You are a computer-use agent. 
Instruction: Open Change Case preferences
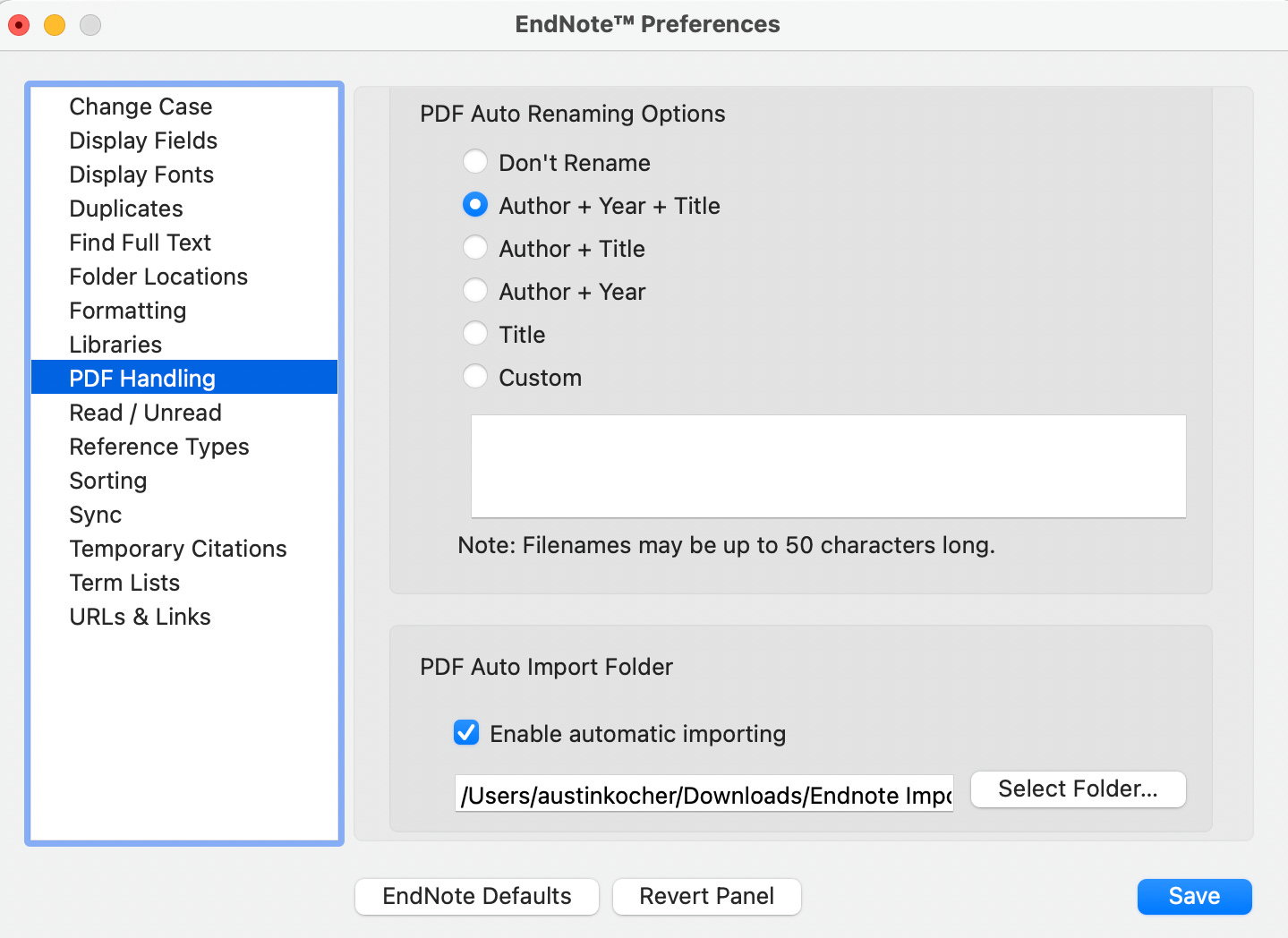point(184,107)
